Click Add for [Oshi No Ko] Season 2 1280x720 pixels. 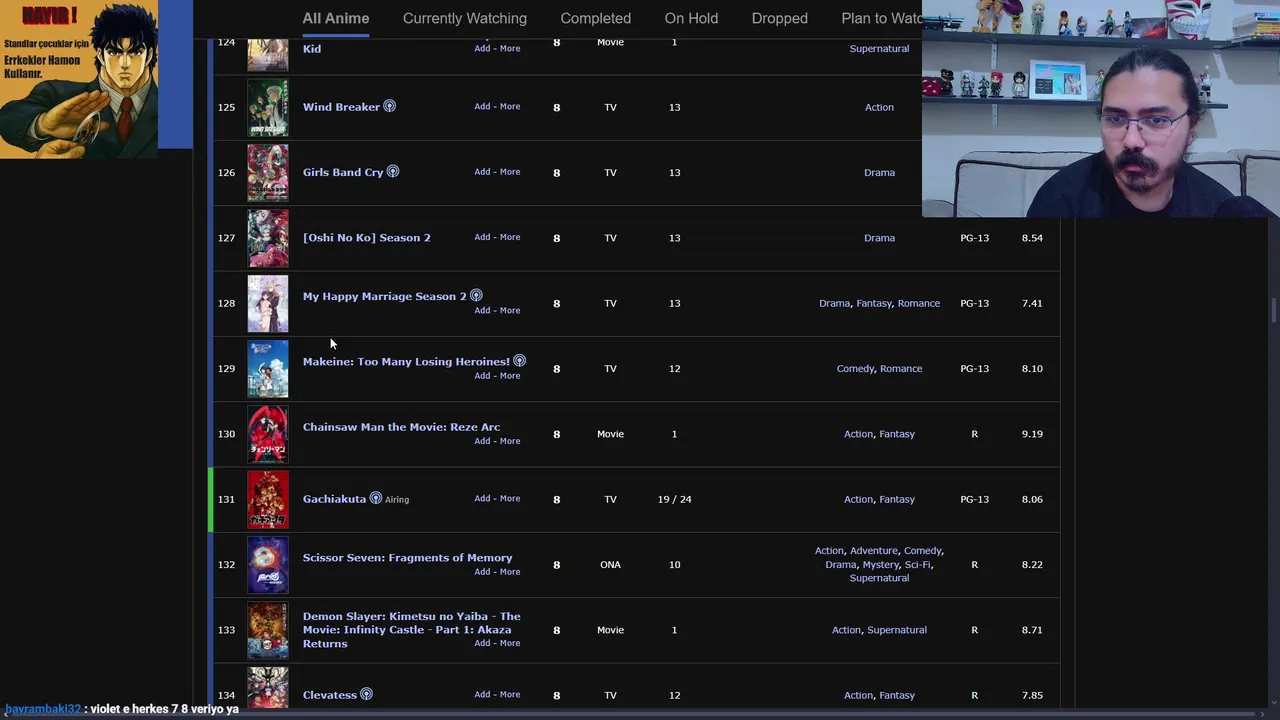[x=482, y=237]
